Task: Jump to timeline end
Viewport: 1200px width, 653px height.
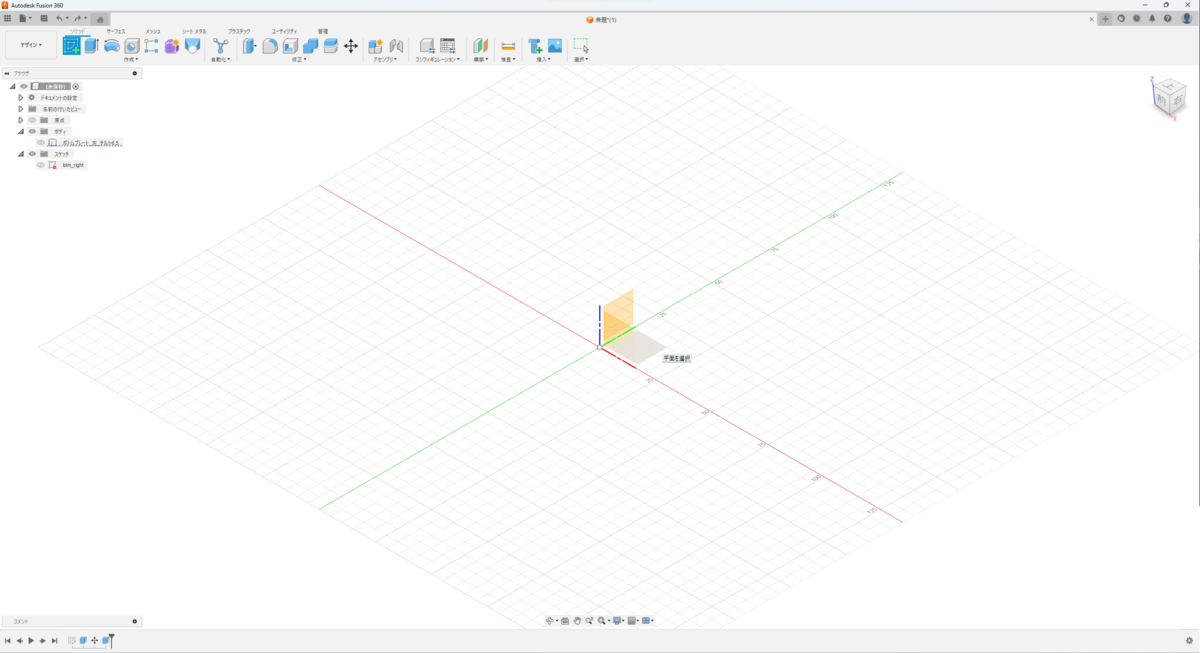Action: pos(54,641)
